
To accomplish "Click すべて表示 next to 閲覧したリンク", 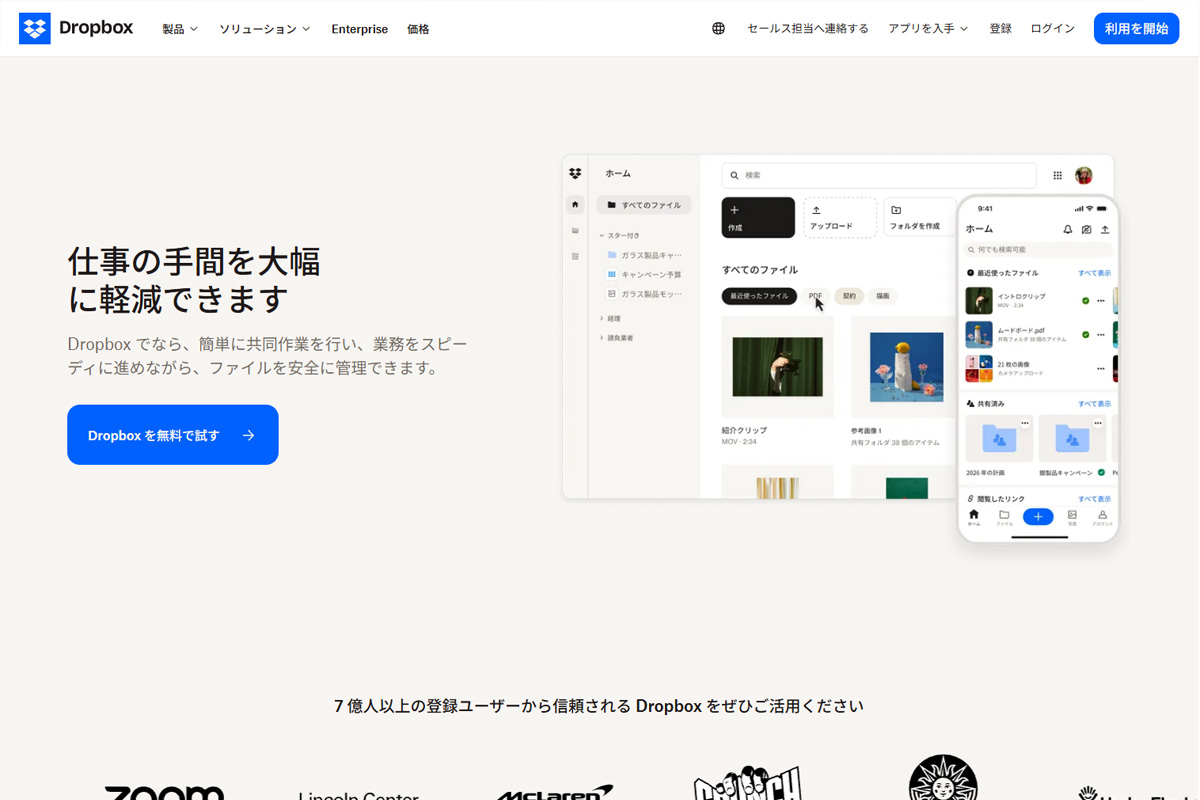I will pyautogui.click(x=1094, y=498).
